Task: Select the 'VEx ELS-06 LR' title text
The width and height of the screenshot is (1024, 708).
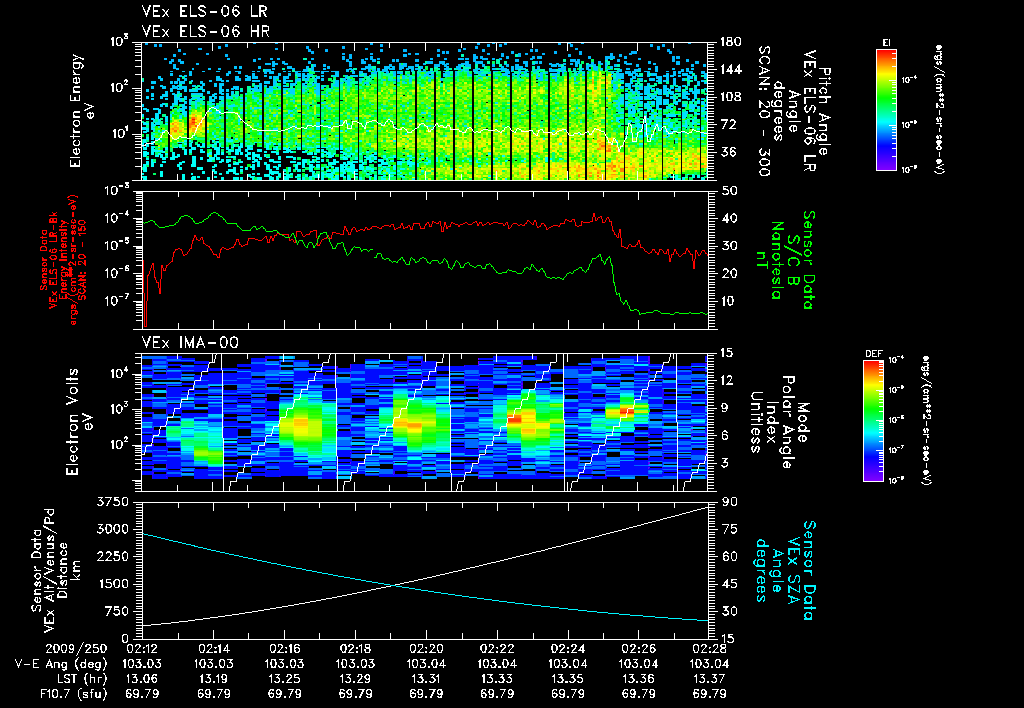Action: tap(204, 11)
